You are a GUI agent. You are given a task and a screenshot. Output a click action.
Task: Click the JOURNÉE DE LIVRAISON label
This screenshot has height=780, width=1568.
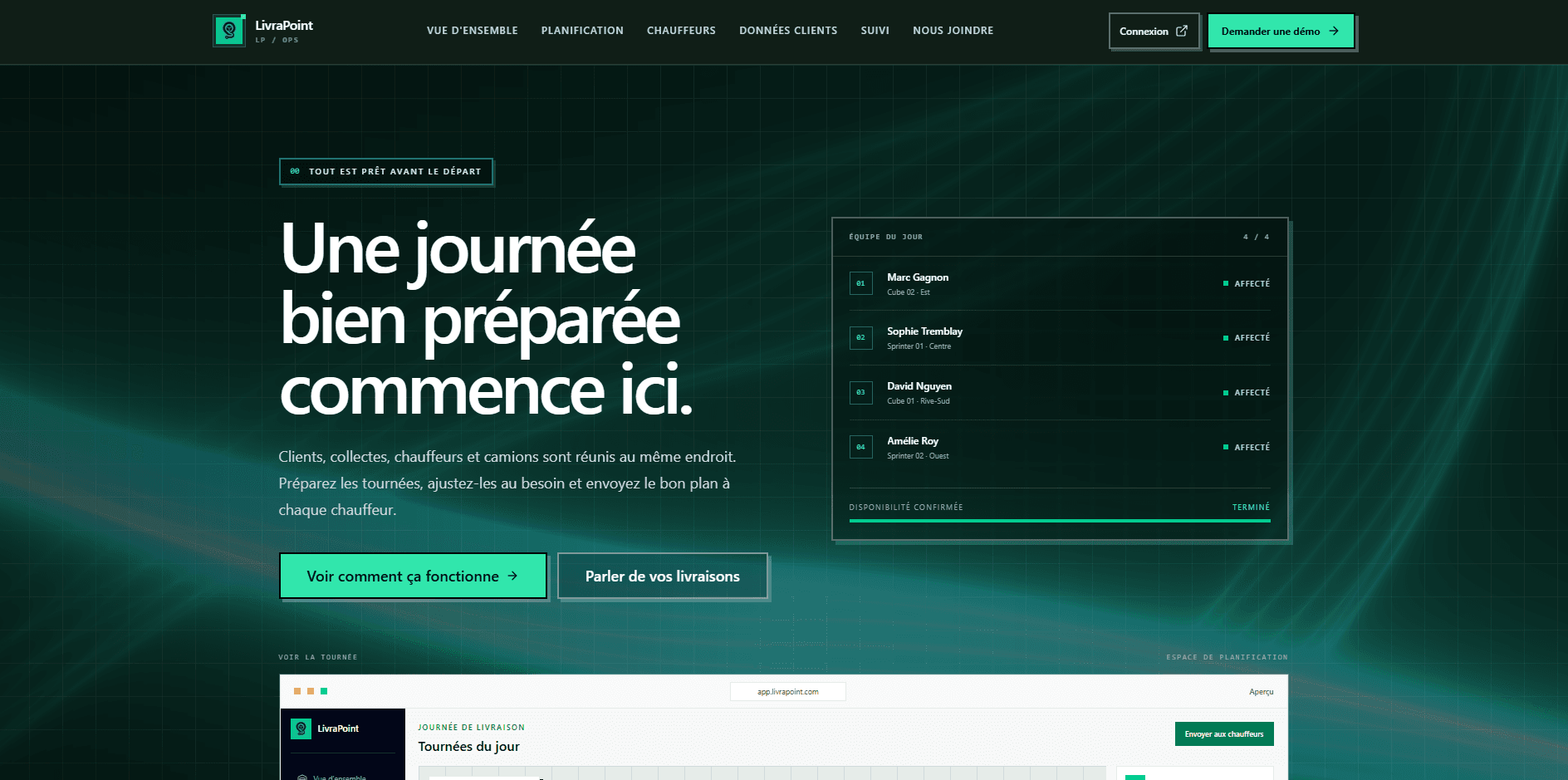click(471, 727)
